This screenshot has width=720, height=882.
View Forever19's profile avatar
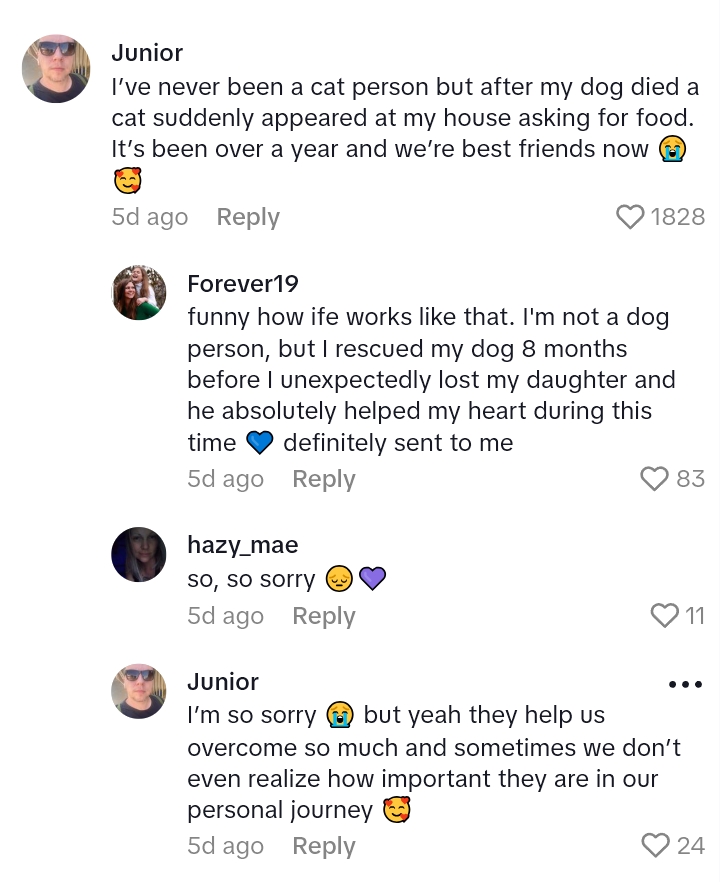pos(139,293)
